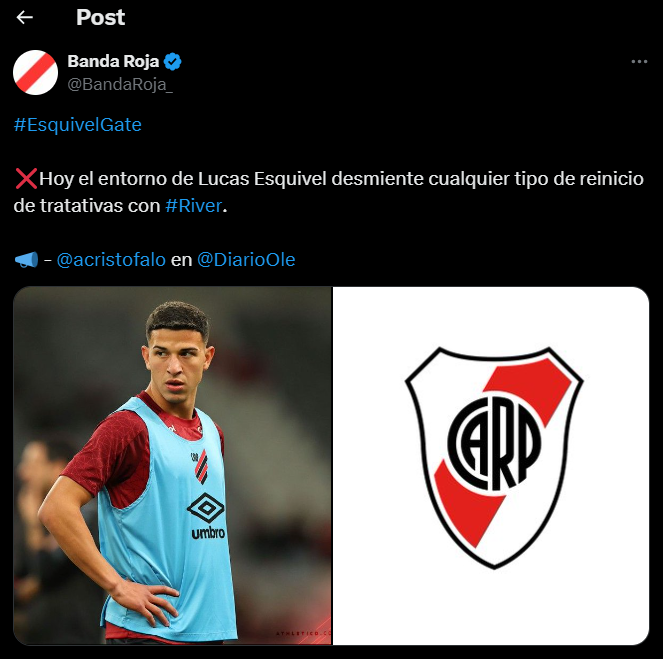Click the CARP monogram in the crest
This screenshot has height=659, width=663.
click(x=494, y=442)
